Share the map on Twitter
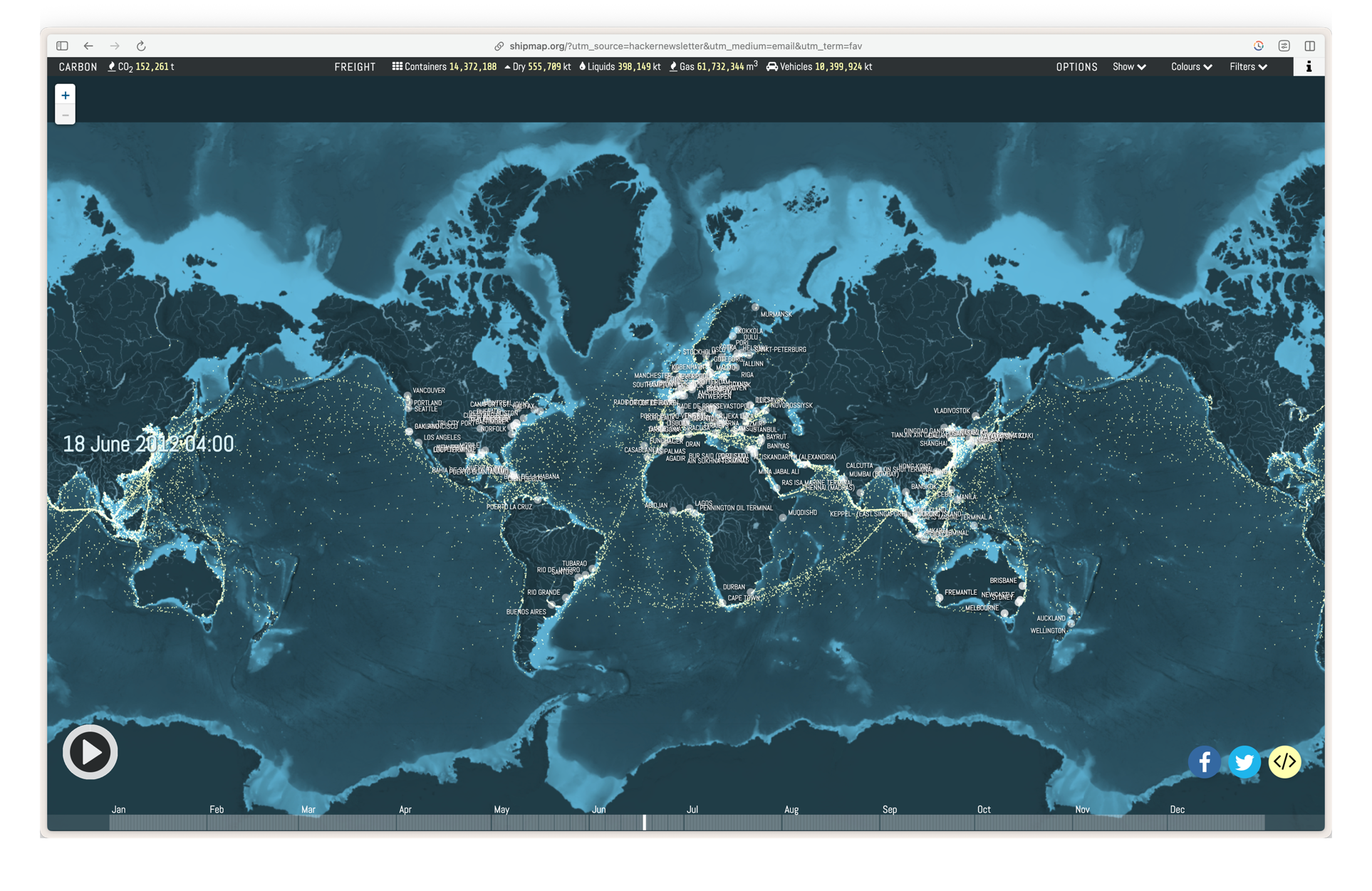The width and height of the screenshot is (1372, 891). tap(1244, 761)
